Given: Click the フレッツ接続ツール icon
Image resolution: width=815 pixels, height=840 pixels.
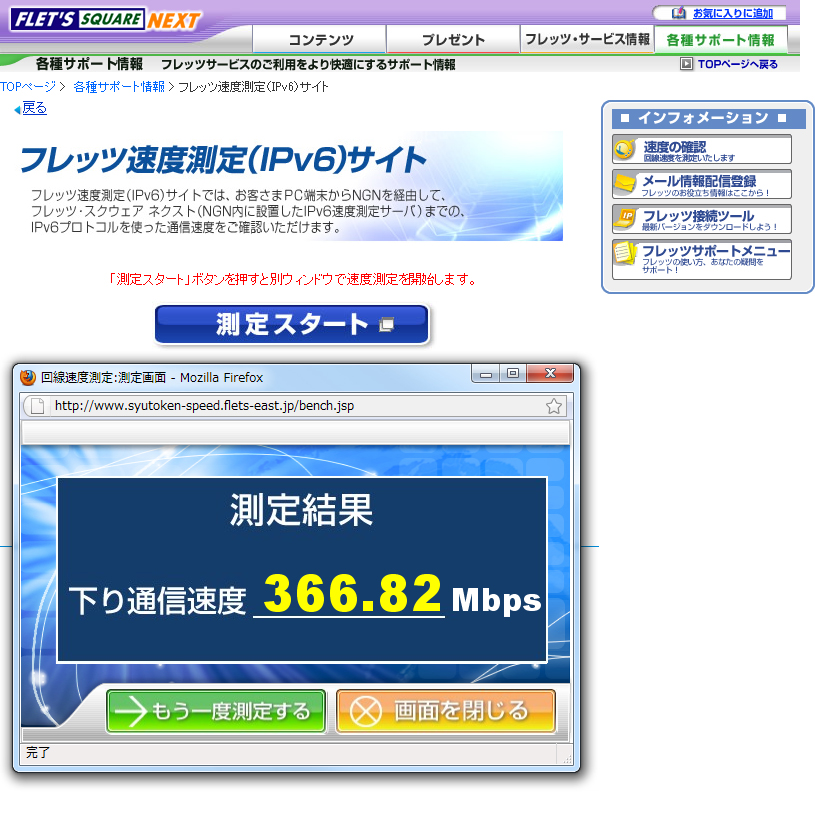Looking at the screenshot, I should point(625,219).
